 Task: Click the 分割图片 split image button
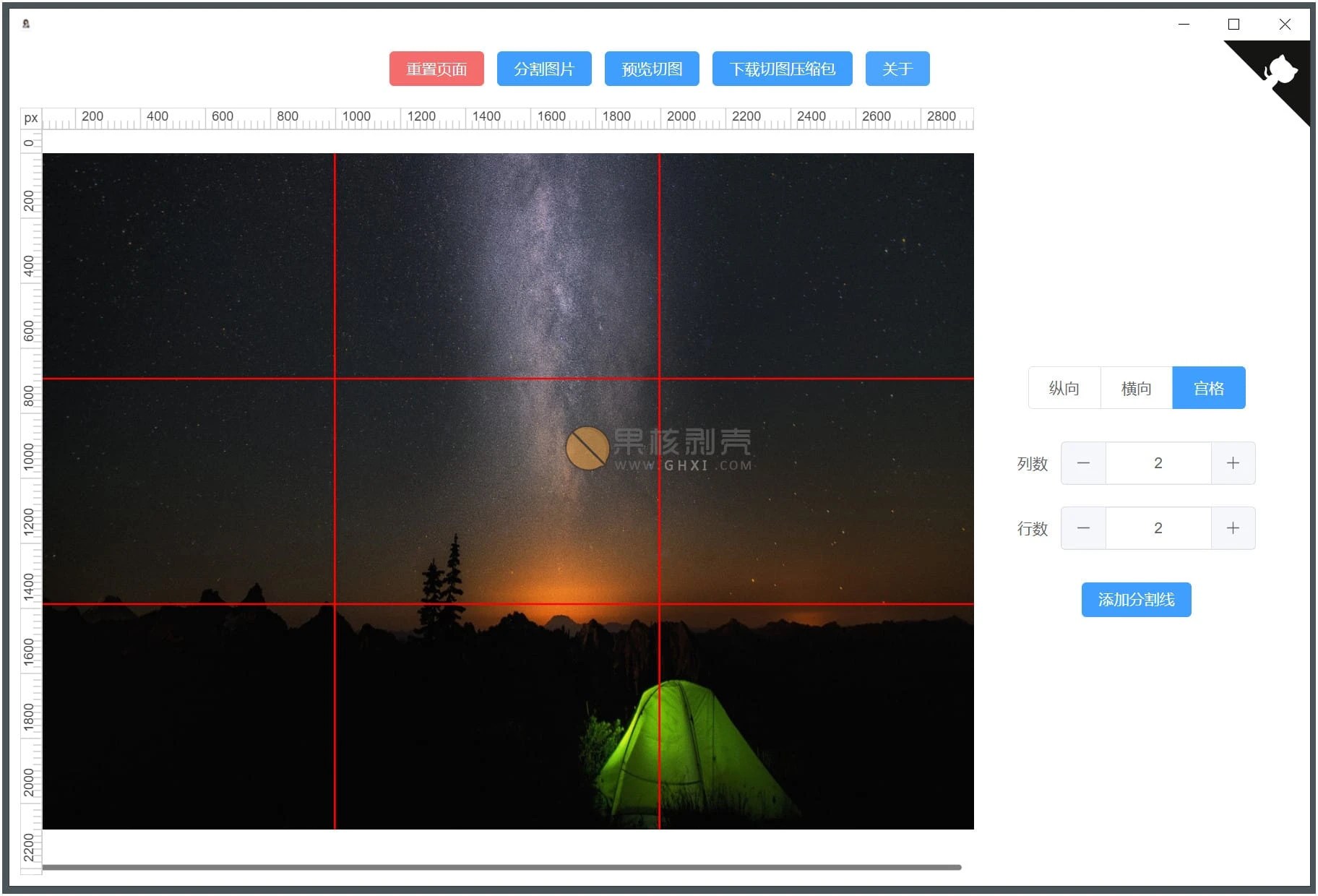[x=544, y=69]
